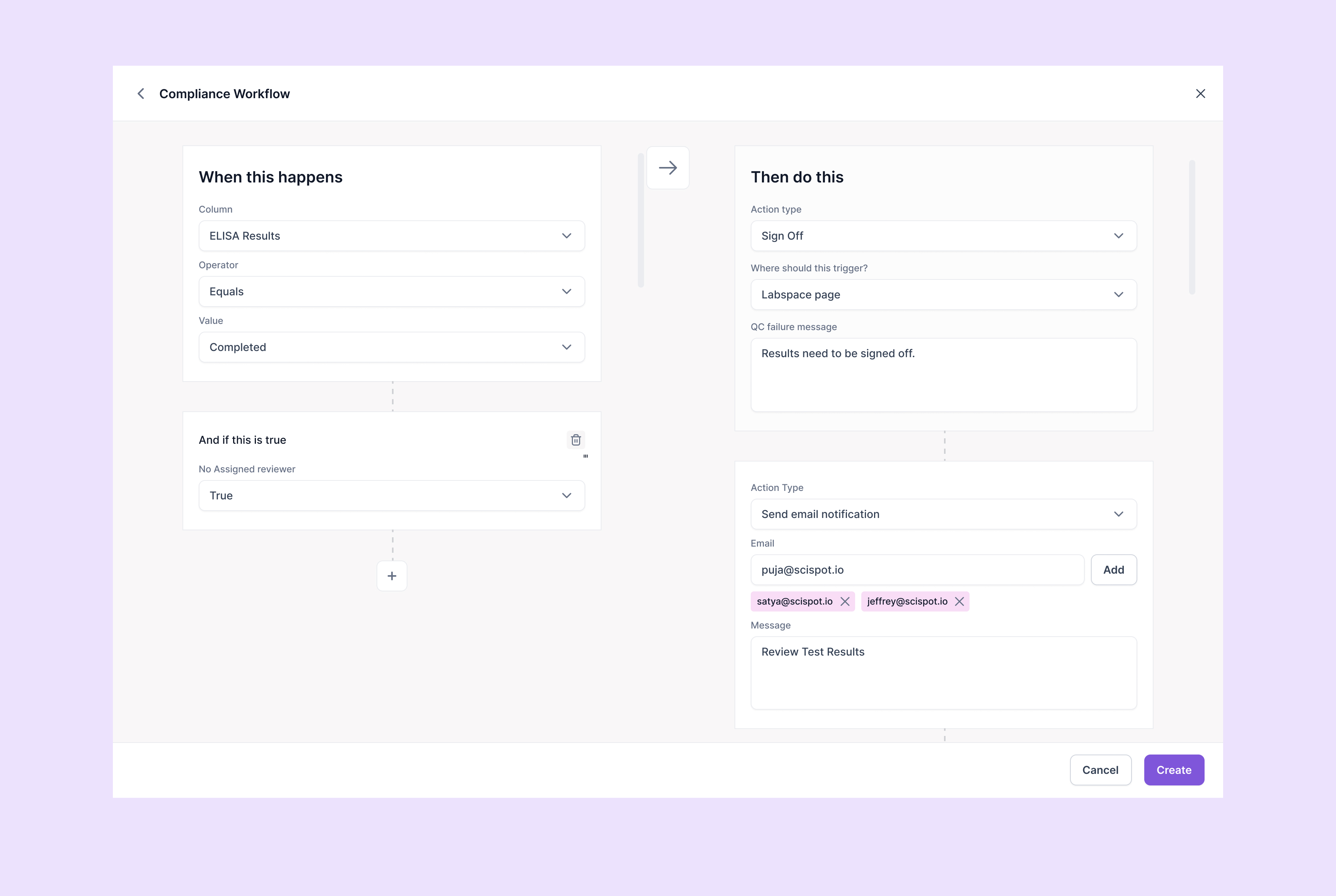Click the arrow connector between the two panels
This screenshot has width=1336, height=896.
pyautogui.click(x=668, y=167)
